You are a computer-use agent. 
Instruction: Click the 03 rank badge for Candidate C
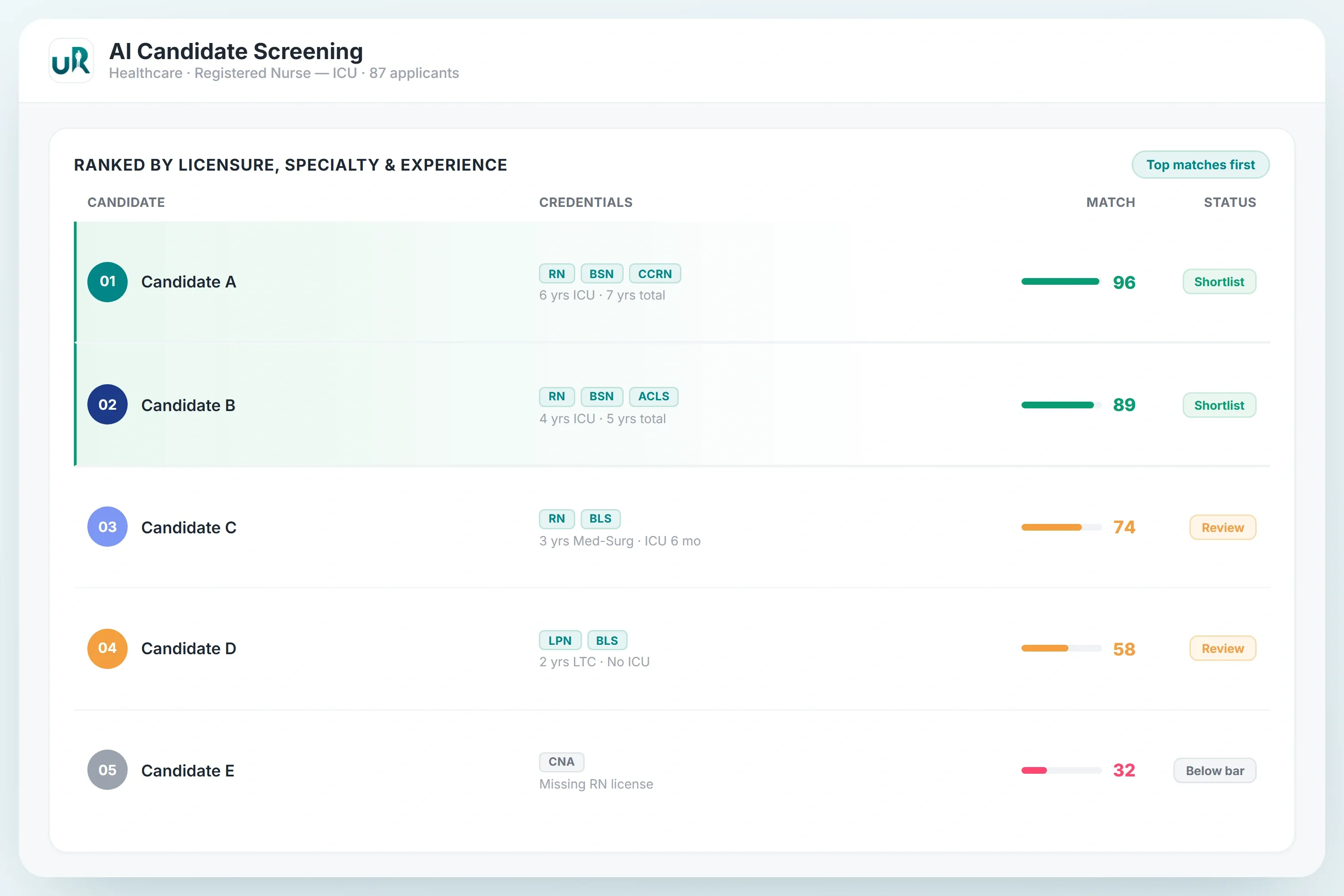click(108, 527)
